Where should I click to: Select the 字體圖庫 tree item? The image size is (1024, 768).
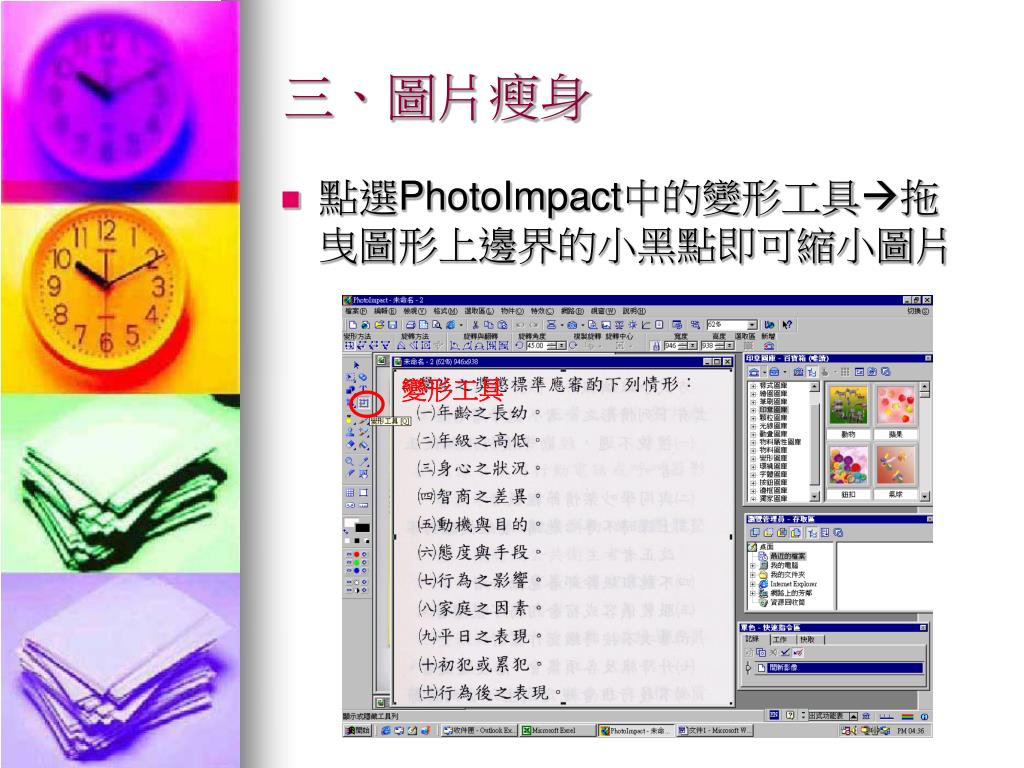pos(773,474)
